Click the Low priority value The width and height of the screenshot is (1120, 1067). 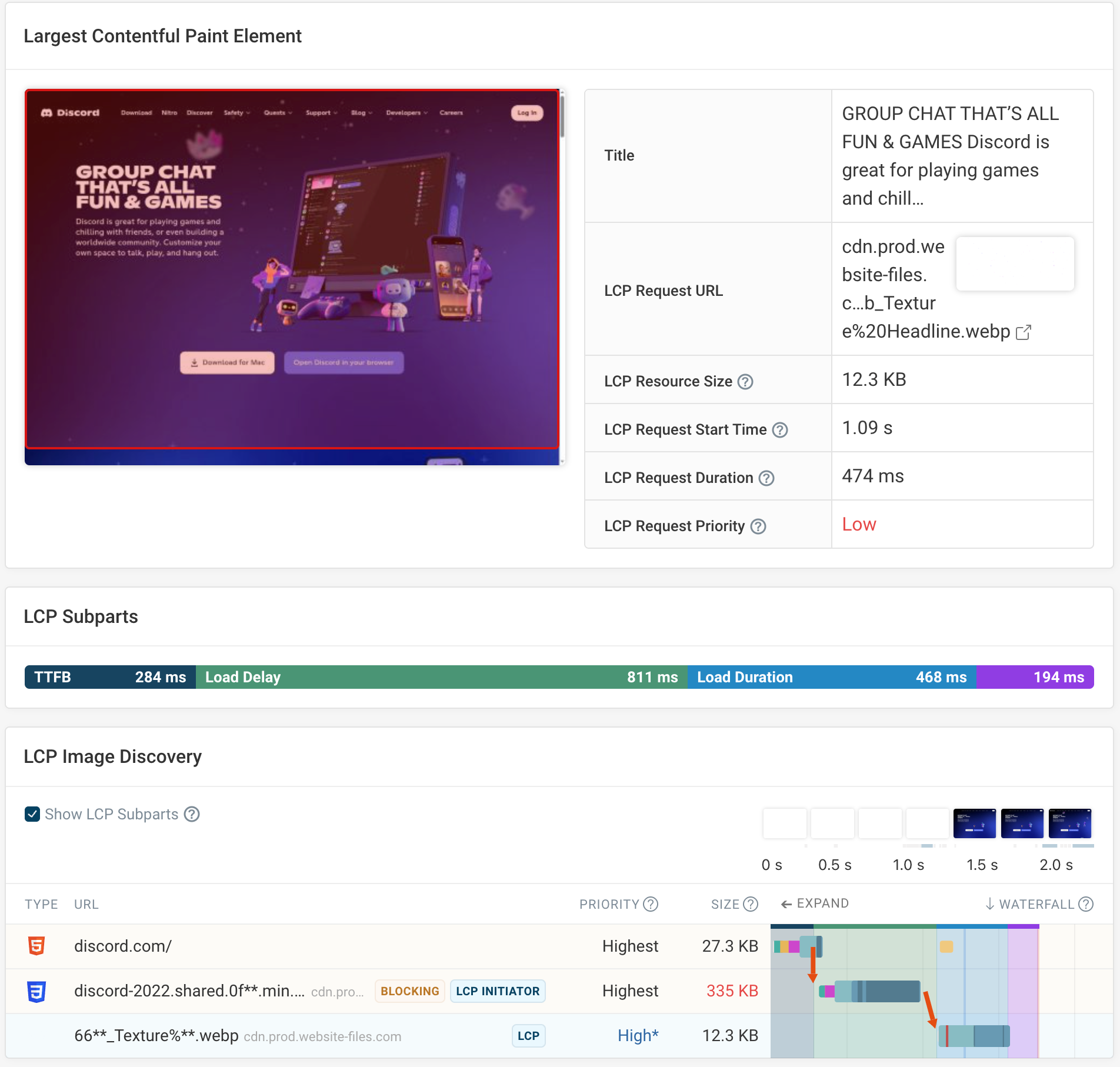tap(859, 524)
